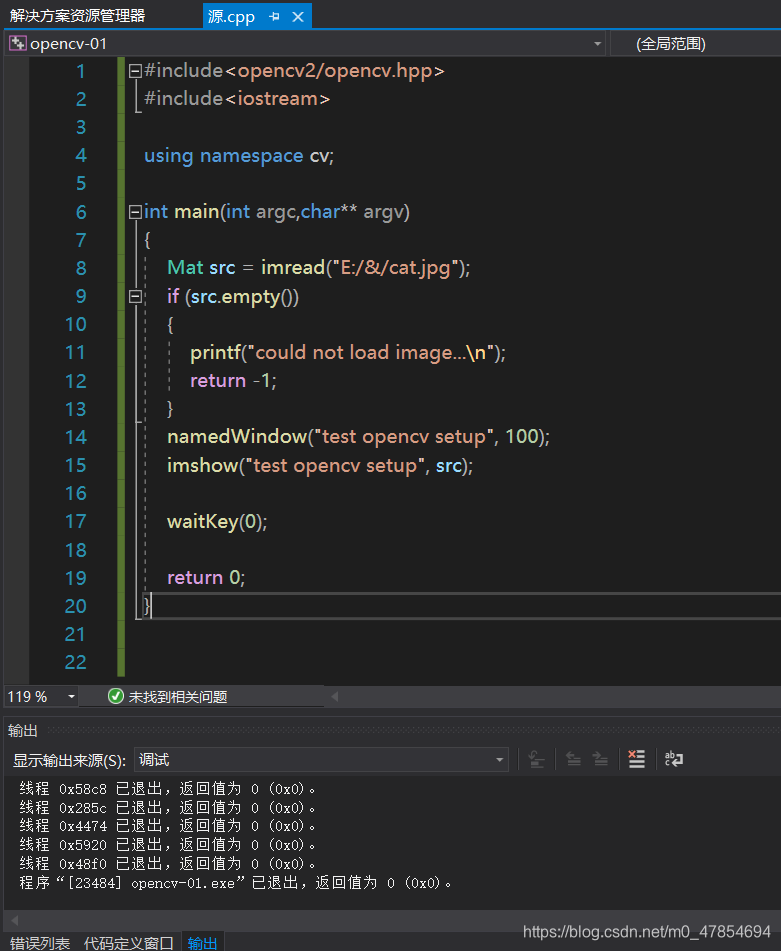This screenshot has height=951, width=781.
Task: Open the 显示输出来源 dropdown set to 调试
Action: click(321, 759)
